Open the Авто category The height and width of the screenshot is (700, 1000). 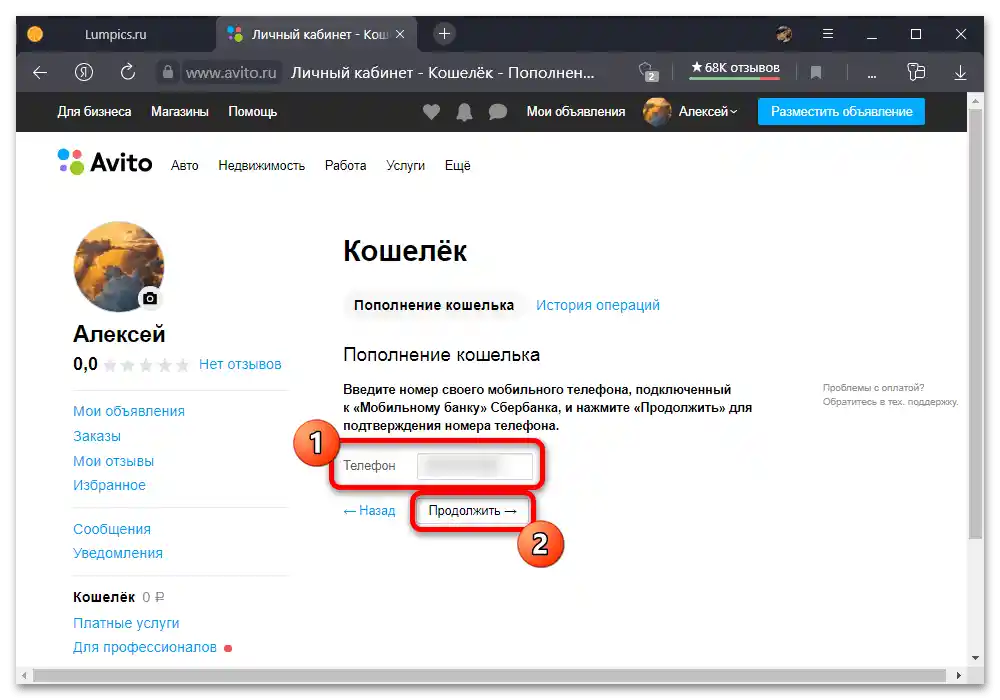coord(184,166)
